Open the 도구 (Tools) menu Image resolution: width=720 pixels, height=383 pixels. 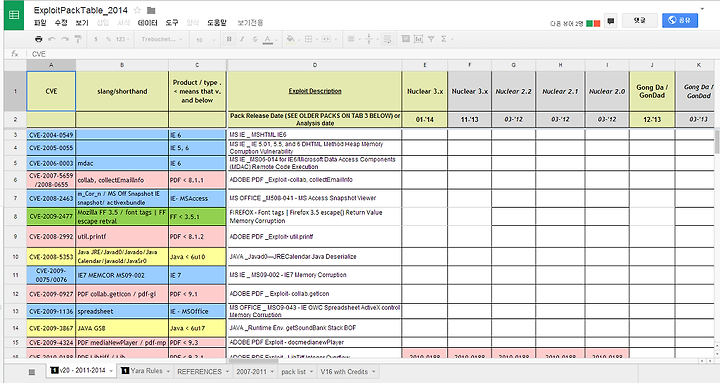172,23
